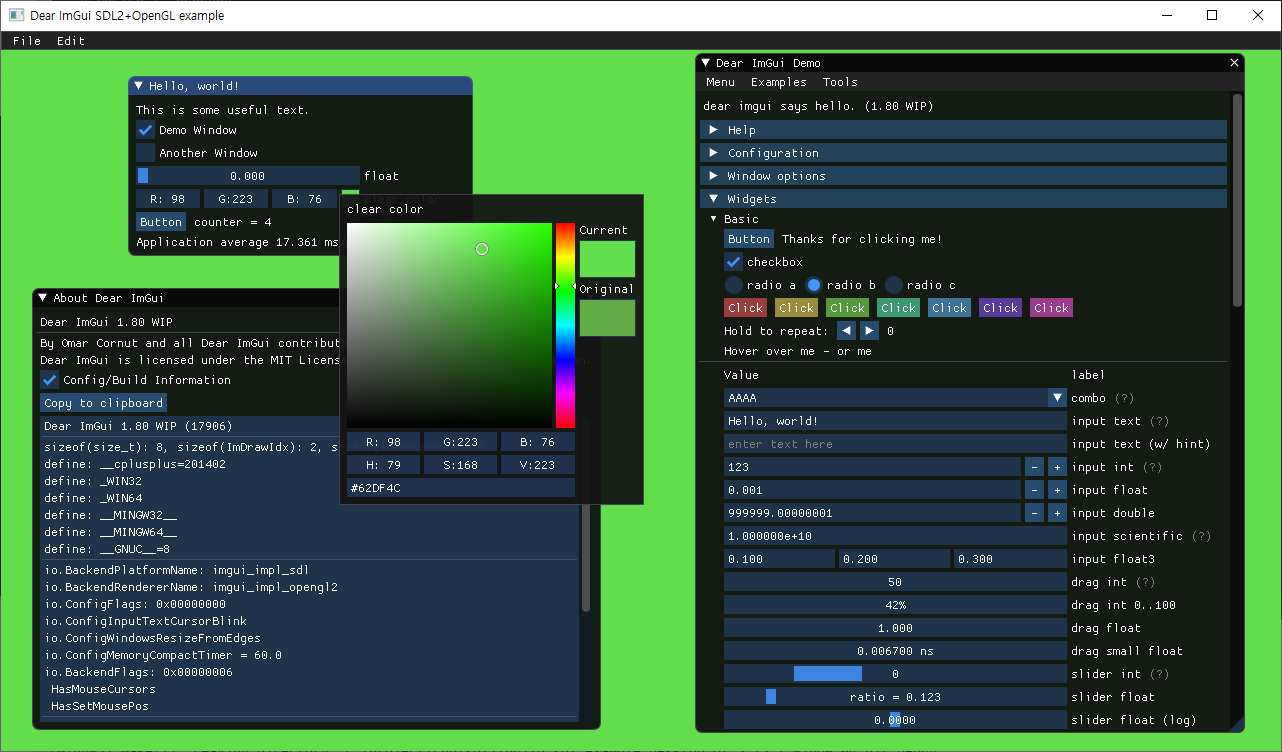The height and width of the screenshot is (752, 1282).
Task: Click the yellow Click button
Action: (797, 308)
